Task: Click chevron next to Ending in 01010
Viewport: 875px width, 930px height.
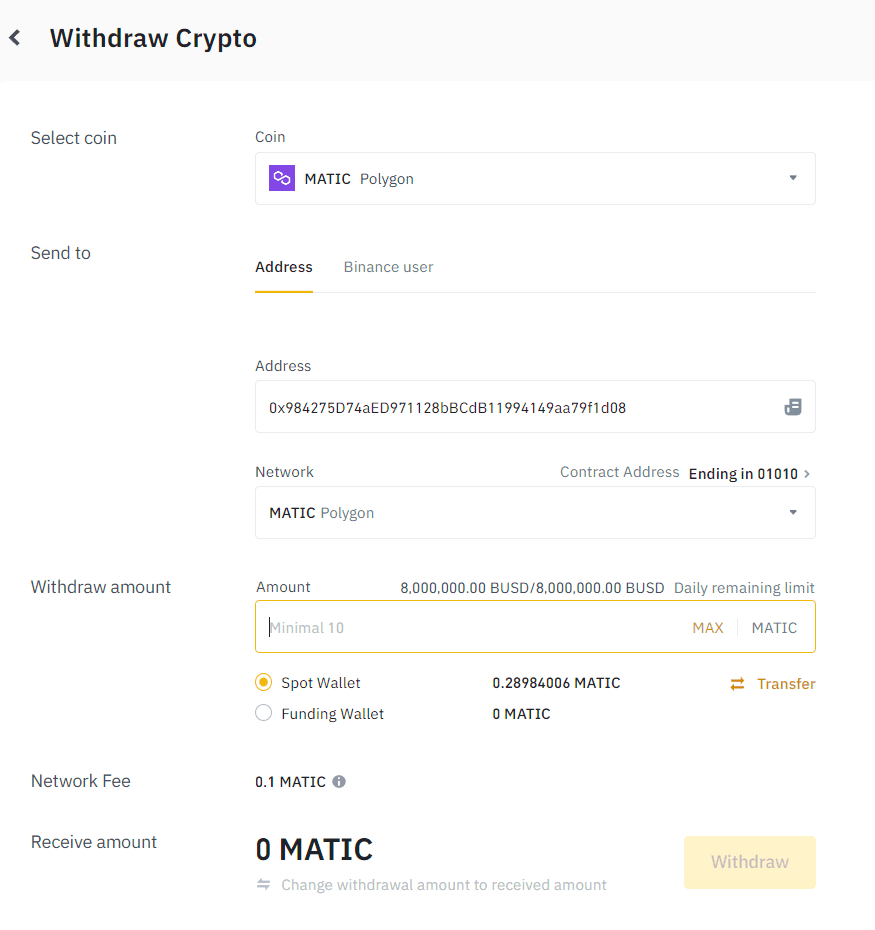Action: pyautogui.click(x=807, y=473)
